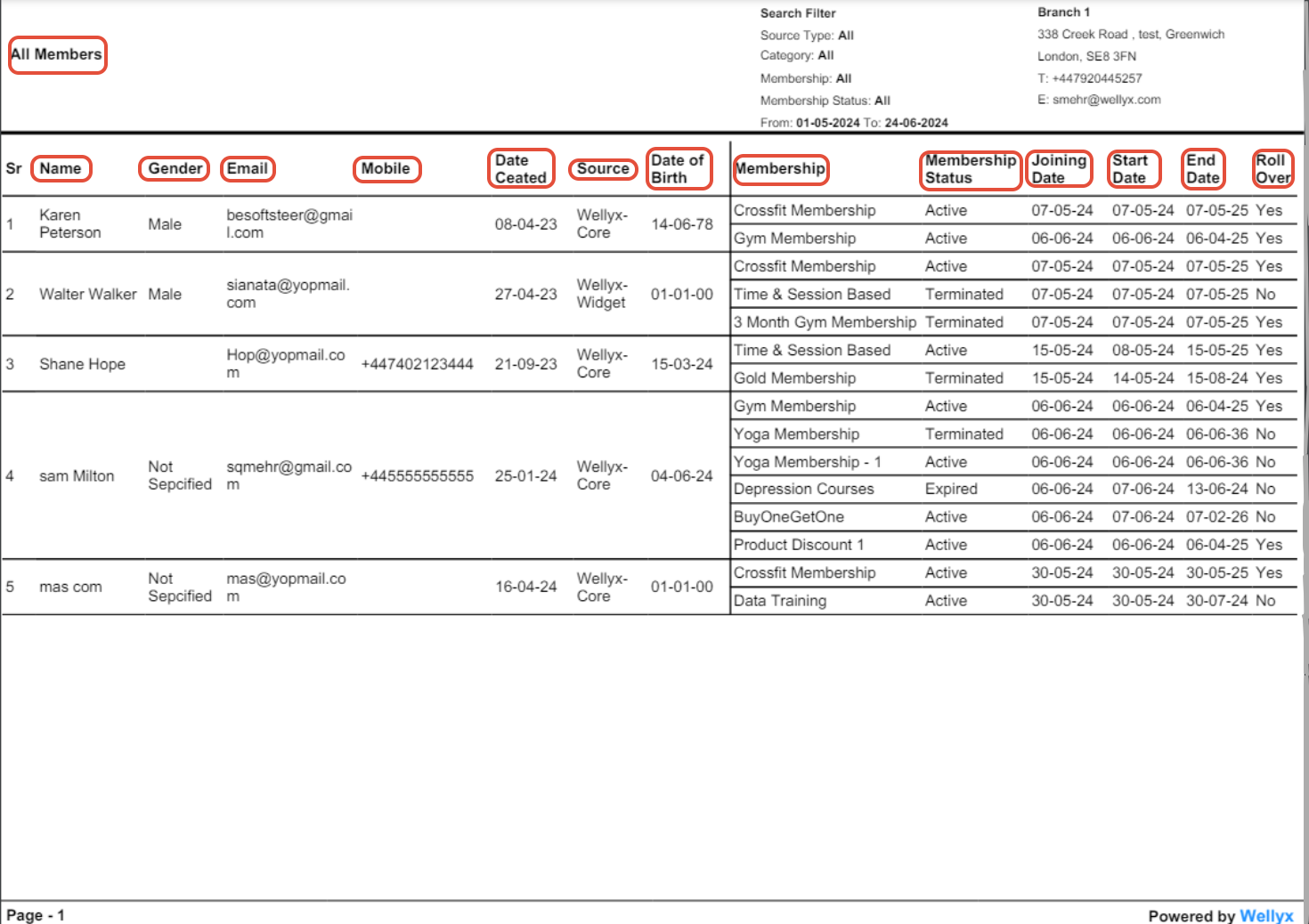
Task: Select the email besoftsteer@gmail.com
Action: coord(289,224)
